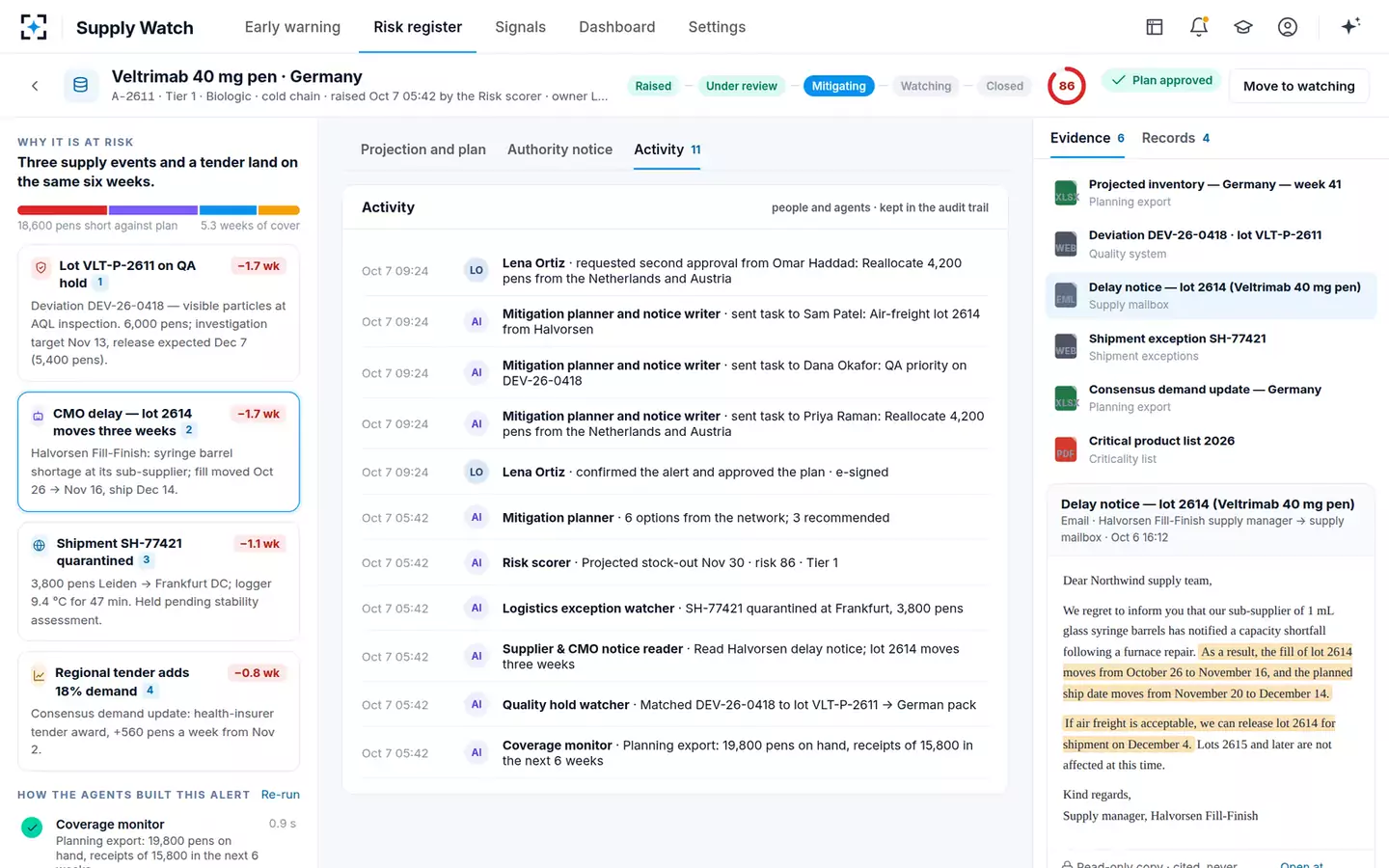The height and width of the screenshot is (868, 1389).
Task: Select the CMO delay lot 2614 card
Action: [x=158, y=451]
